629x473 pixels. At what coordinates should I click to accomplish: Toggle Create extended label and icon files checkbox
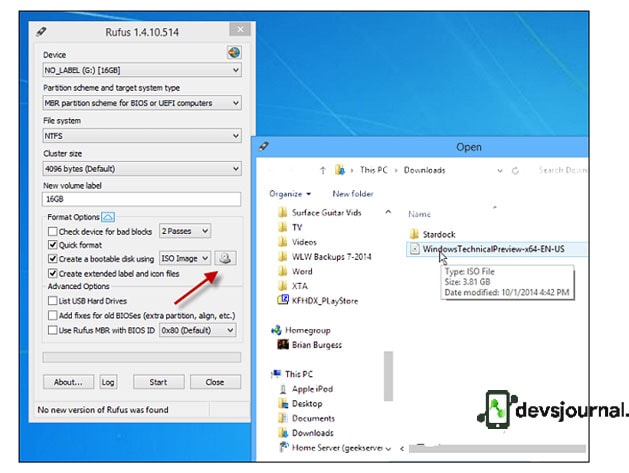[x=52, y=274]
